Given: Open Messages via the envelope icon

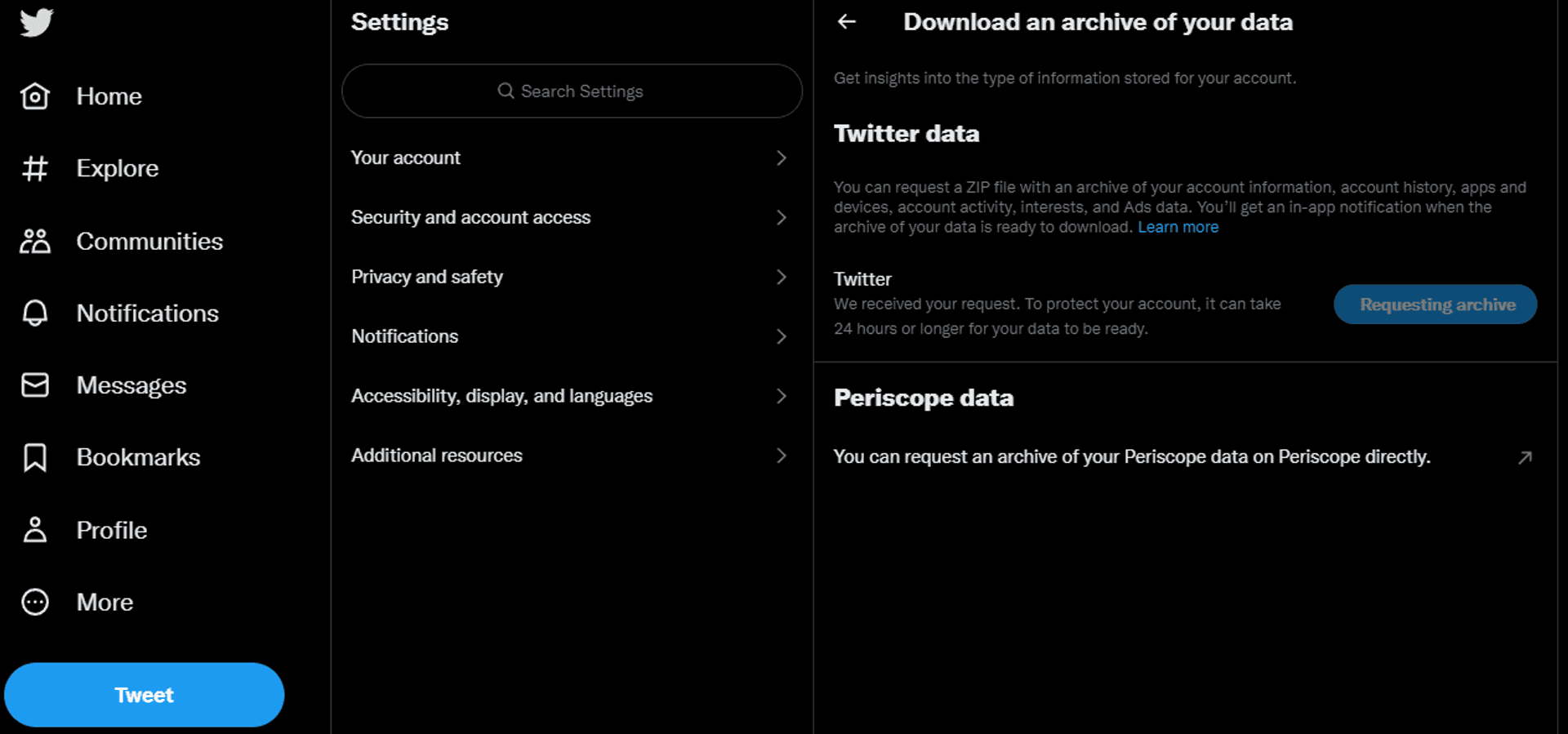Looking at the screenshot, I should tap(34, 385).
